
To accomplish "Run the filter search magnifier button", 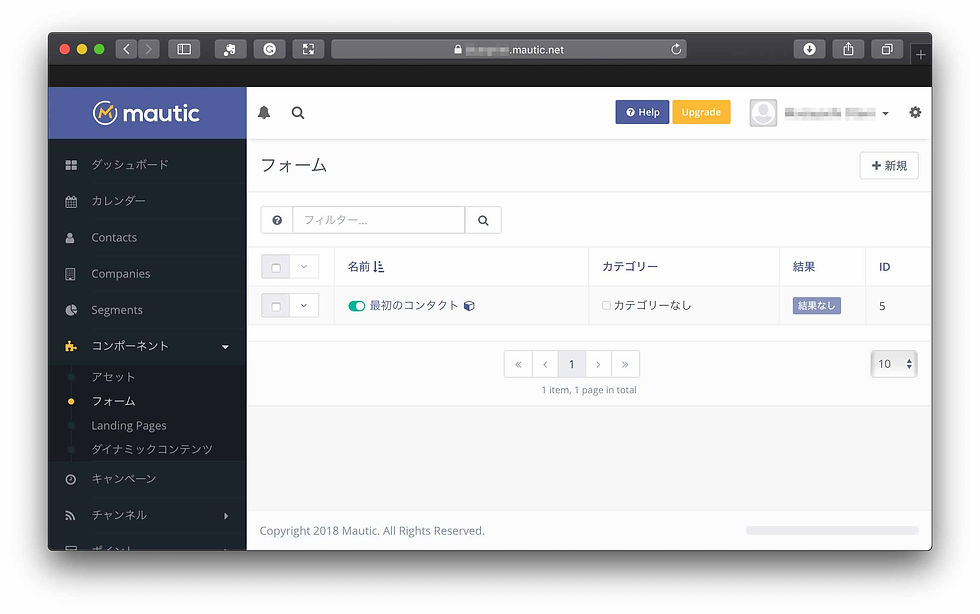I will click(x=483, y=220).
